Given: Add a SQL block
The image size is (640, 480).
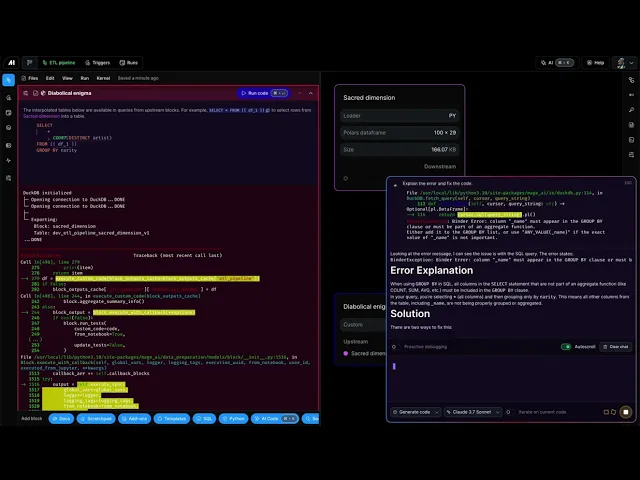Looking at the screenshot, I should (204, 419).
